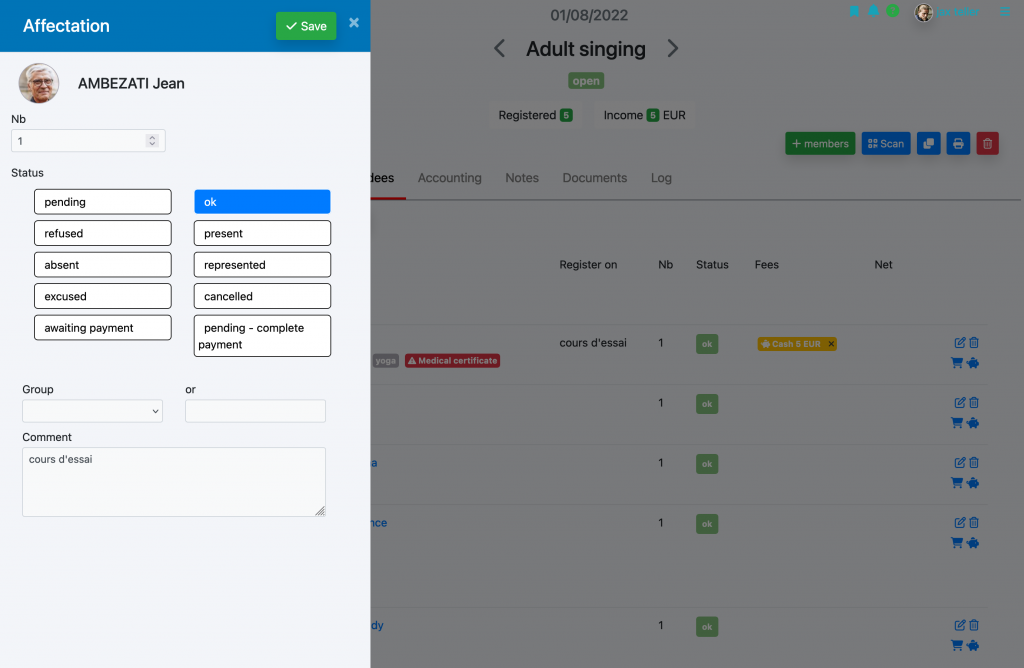1024x668 pixels.
Task: Set status to excused
Action: 103,296
